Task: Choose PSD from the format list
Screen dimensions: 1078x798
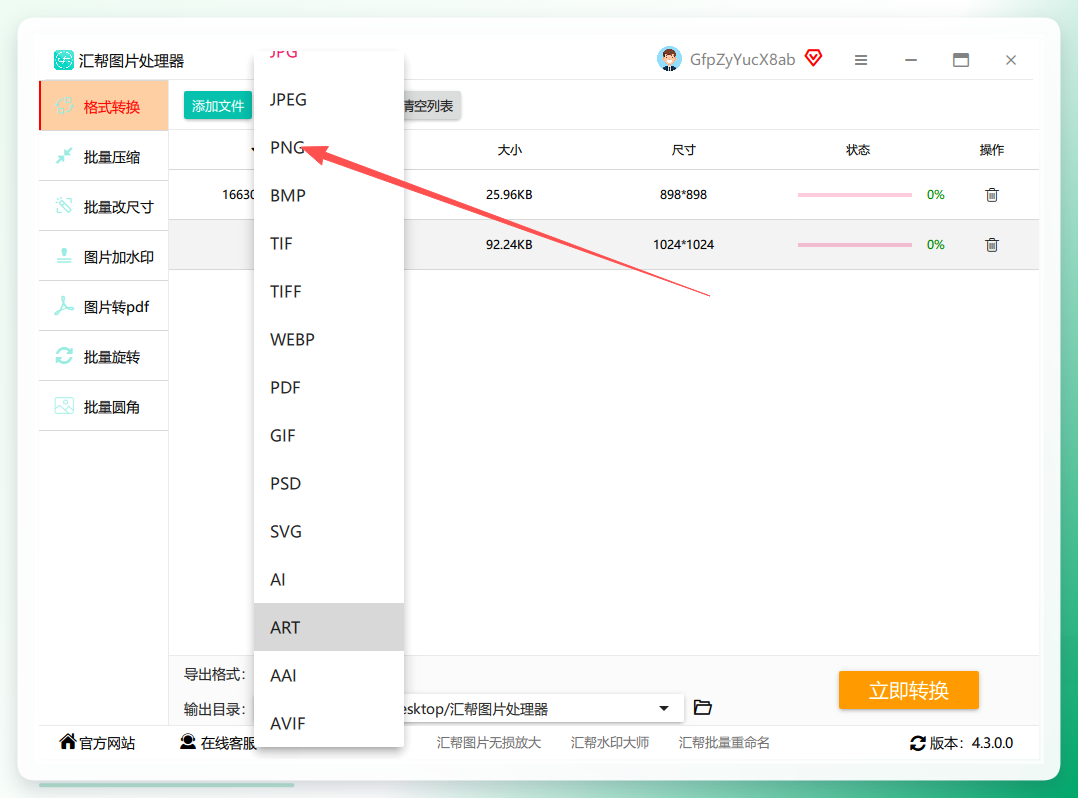Action: tap(329, 484)
